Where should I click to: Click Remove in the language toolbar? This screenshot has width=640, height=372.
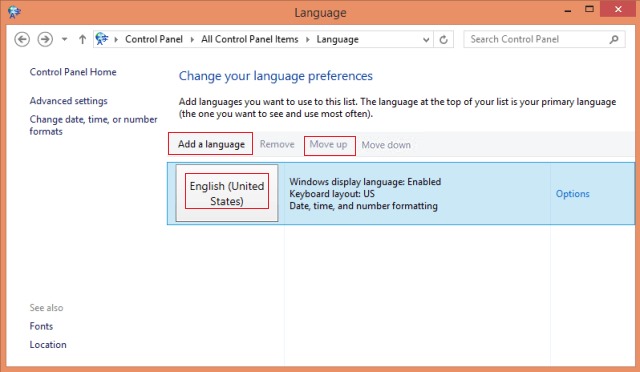click(x=277, y=145)
